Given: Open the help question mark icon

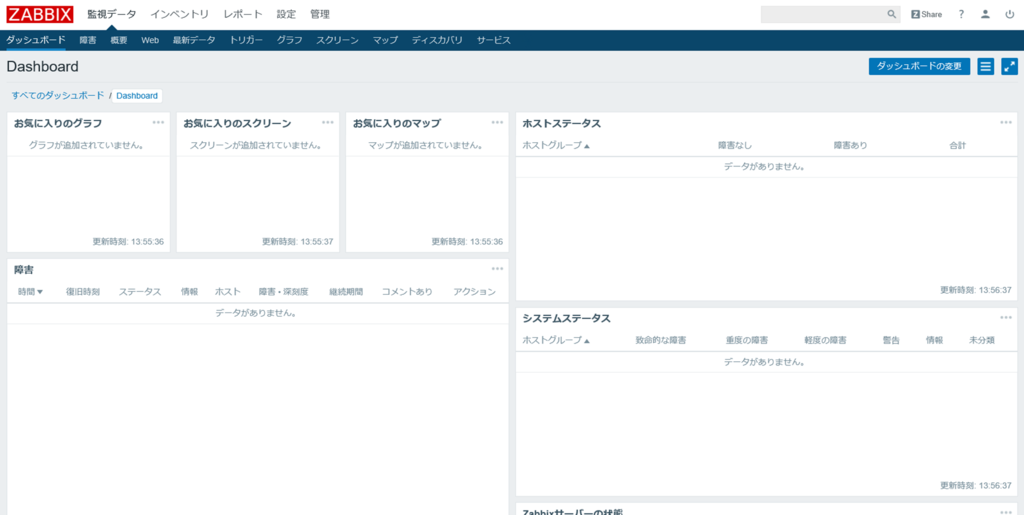Looking at the screenshot, I should (961, 15).
